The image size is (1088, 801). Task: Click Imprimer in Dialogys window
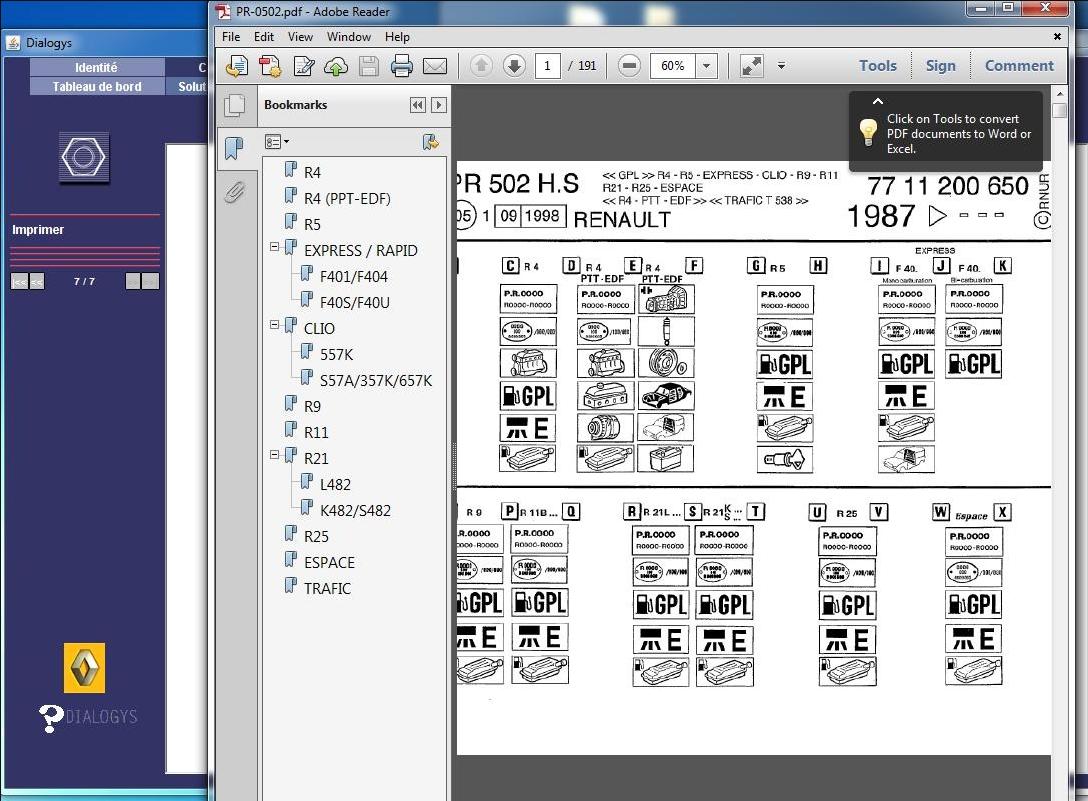[x=37, y=230]
